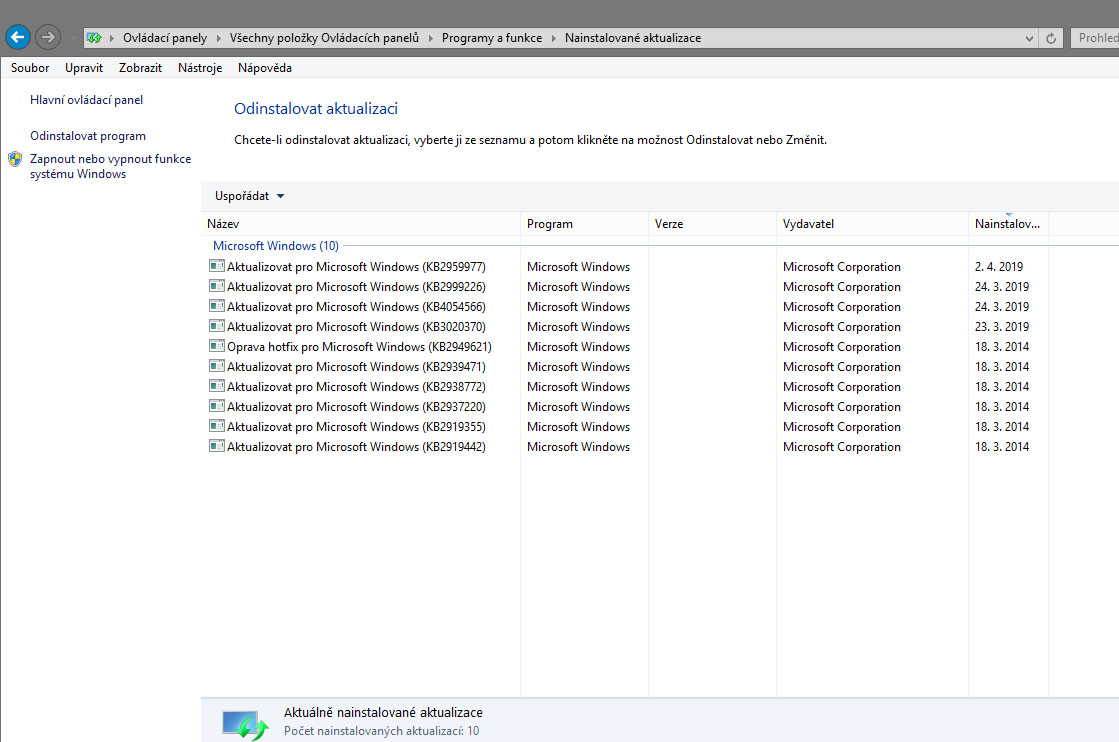1119x742 pixels.
Task: Select Aktualizovat pro Microsoft Windows (KB2959977)
Action: (356, 266)
